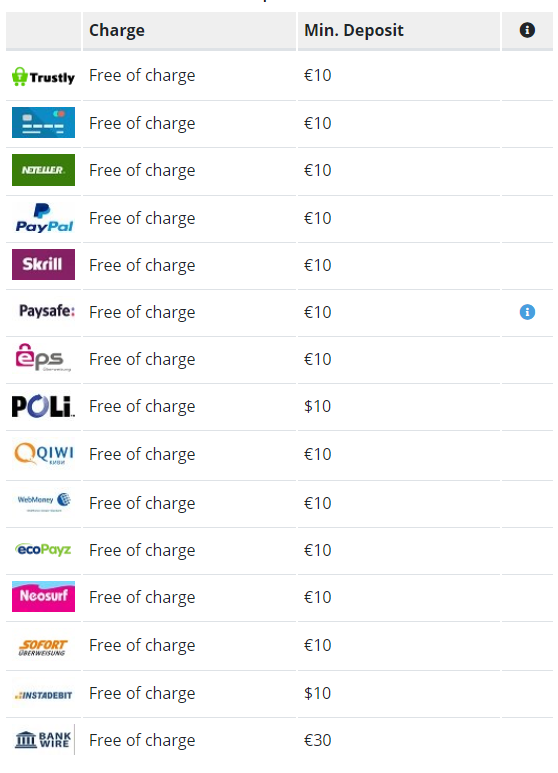558x773 pixels.
Task: Click the eps payment logo
Action: [x=43, y=357]
